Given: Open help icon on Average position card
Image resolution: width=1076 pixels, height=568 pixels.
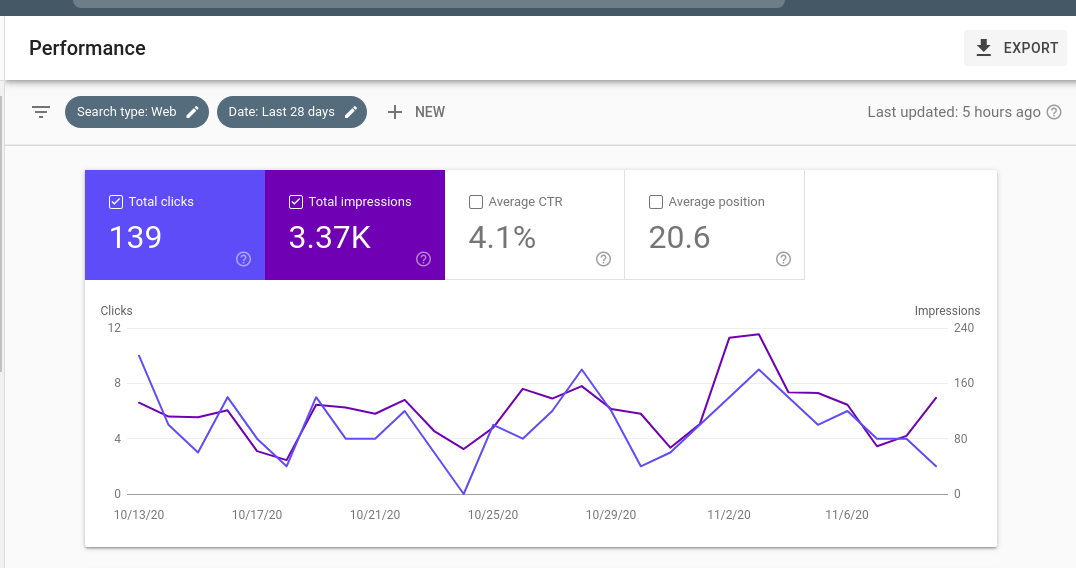Looking at the screenshot, I should (x=783, y=259).
